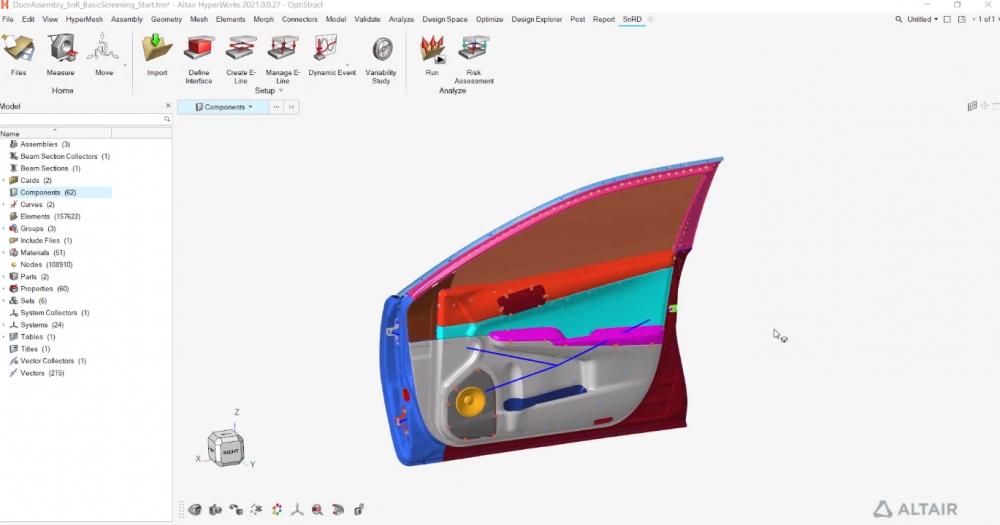Screen dimensions: 1000x525
Task: Open the Untitled page dropdown
Action: [x=922, y=19]
